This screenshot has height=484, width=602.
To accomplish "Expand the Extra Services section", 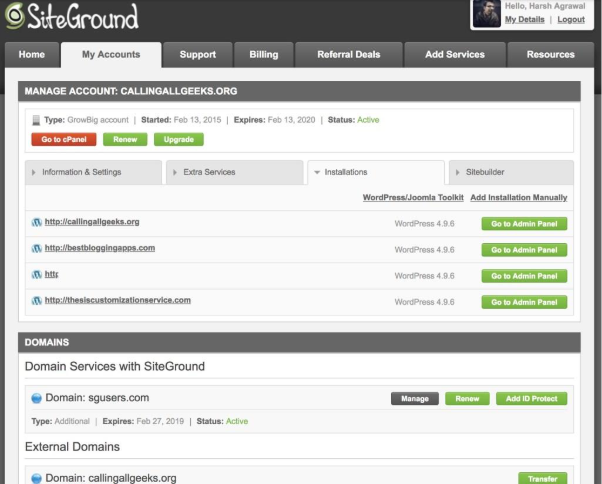I will pos(235,172).
